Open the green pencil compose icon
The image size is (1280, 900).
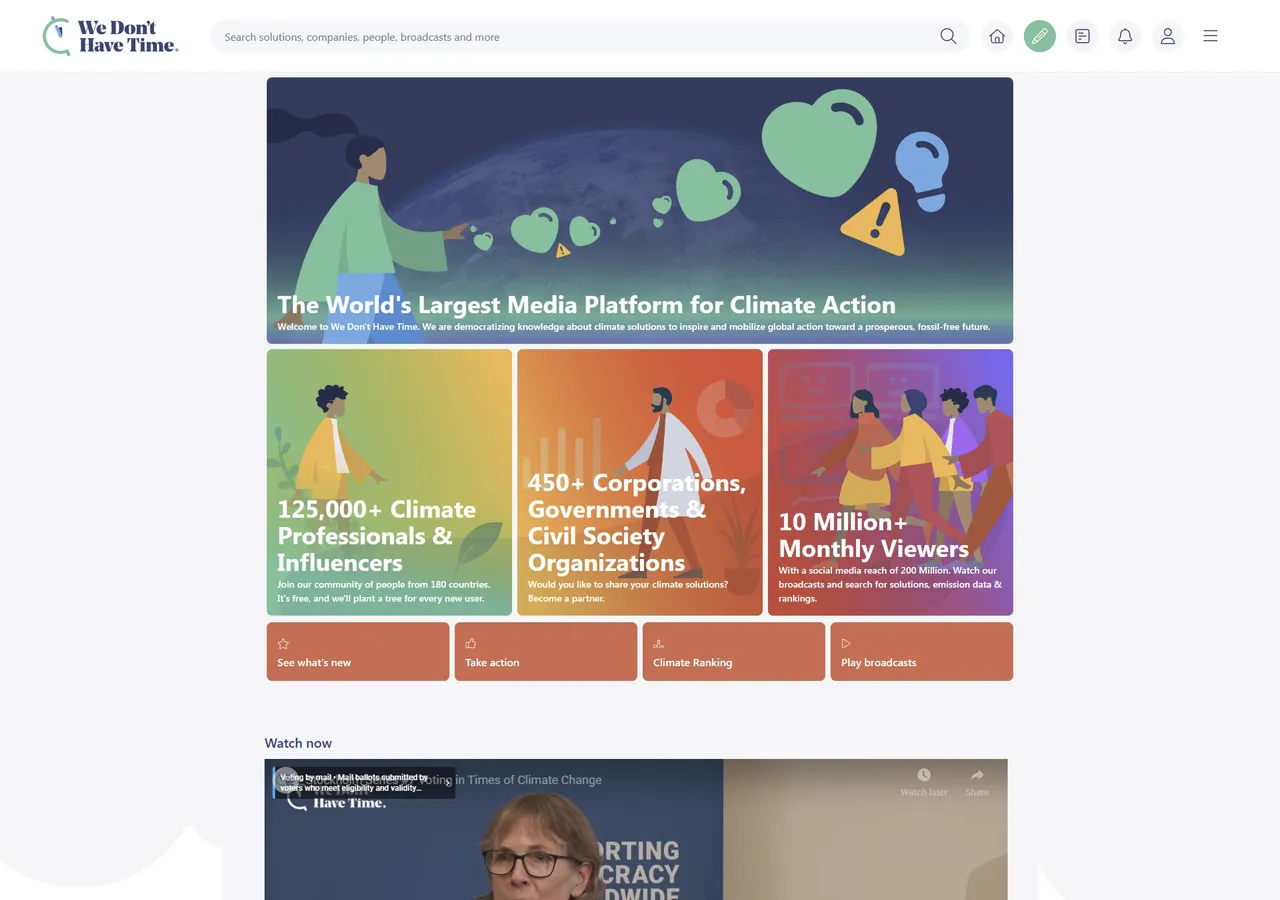click(x=1040, y=36)
